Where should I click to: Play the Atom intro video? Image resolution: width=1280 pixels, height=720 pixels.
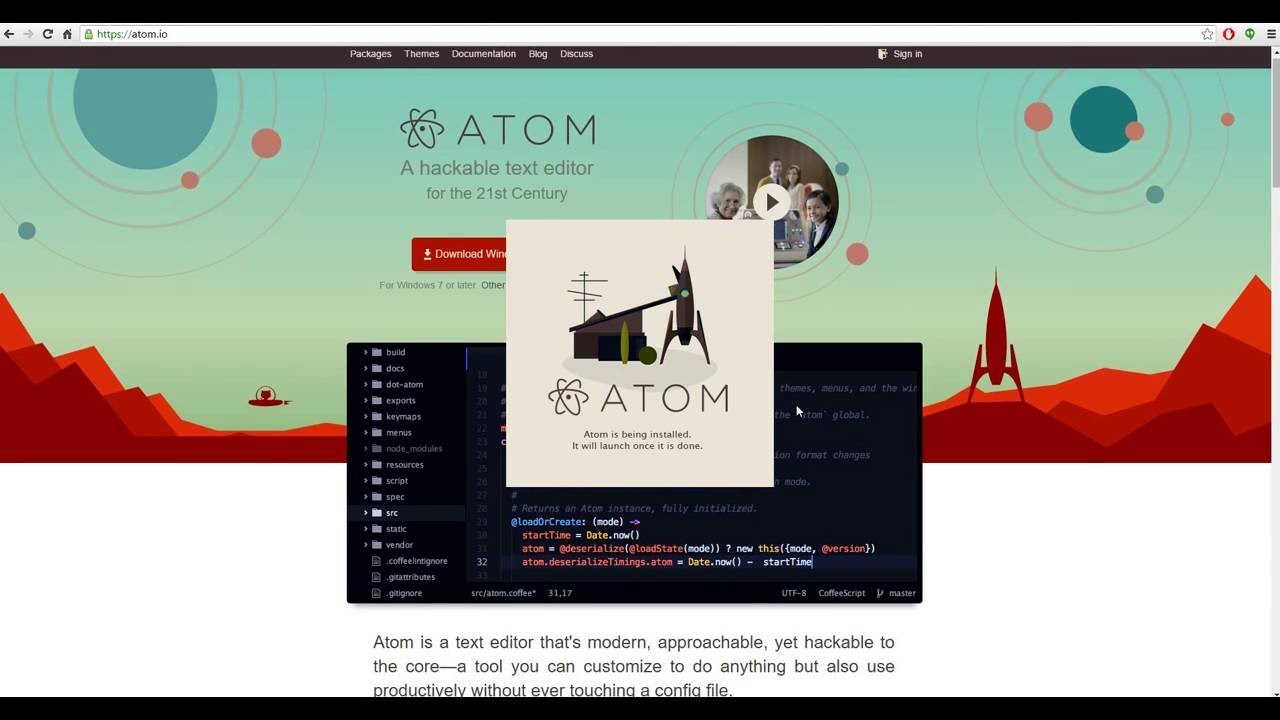772,202
